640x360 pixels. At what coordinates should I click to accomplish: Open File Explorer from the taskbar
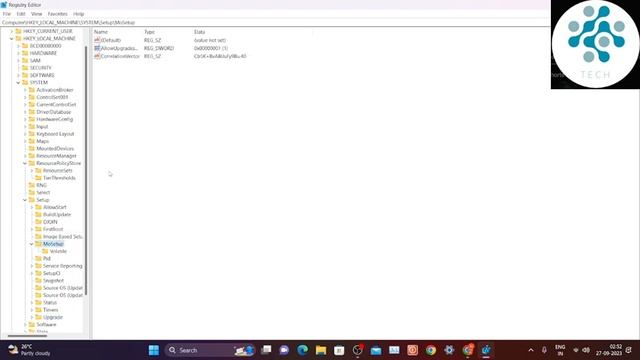pyautogui.click(x=321, y=350)
